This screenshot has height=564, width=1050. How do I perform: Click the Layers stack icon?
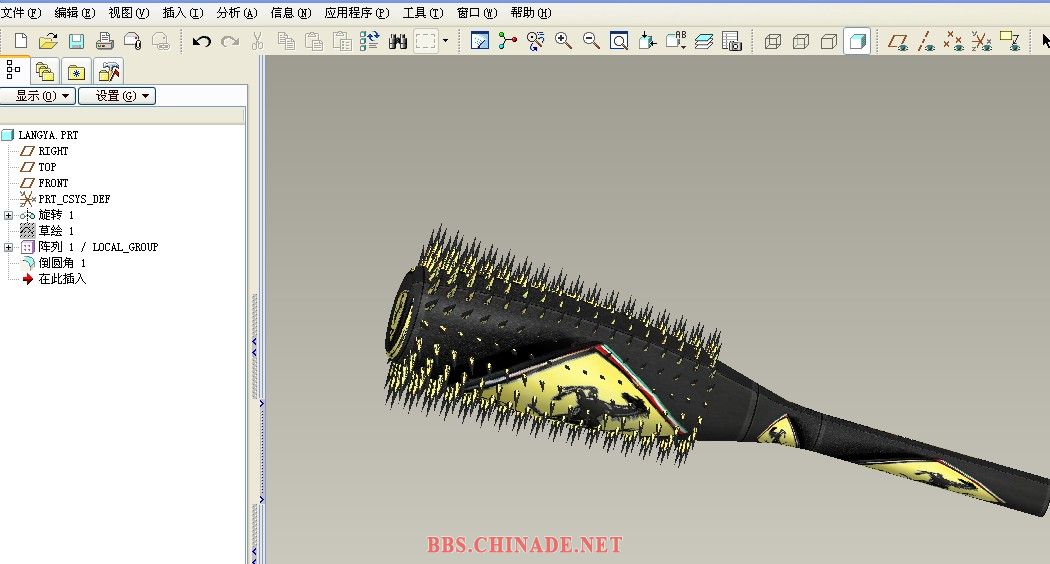(x=705, y=41)
